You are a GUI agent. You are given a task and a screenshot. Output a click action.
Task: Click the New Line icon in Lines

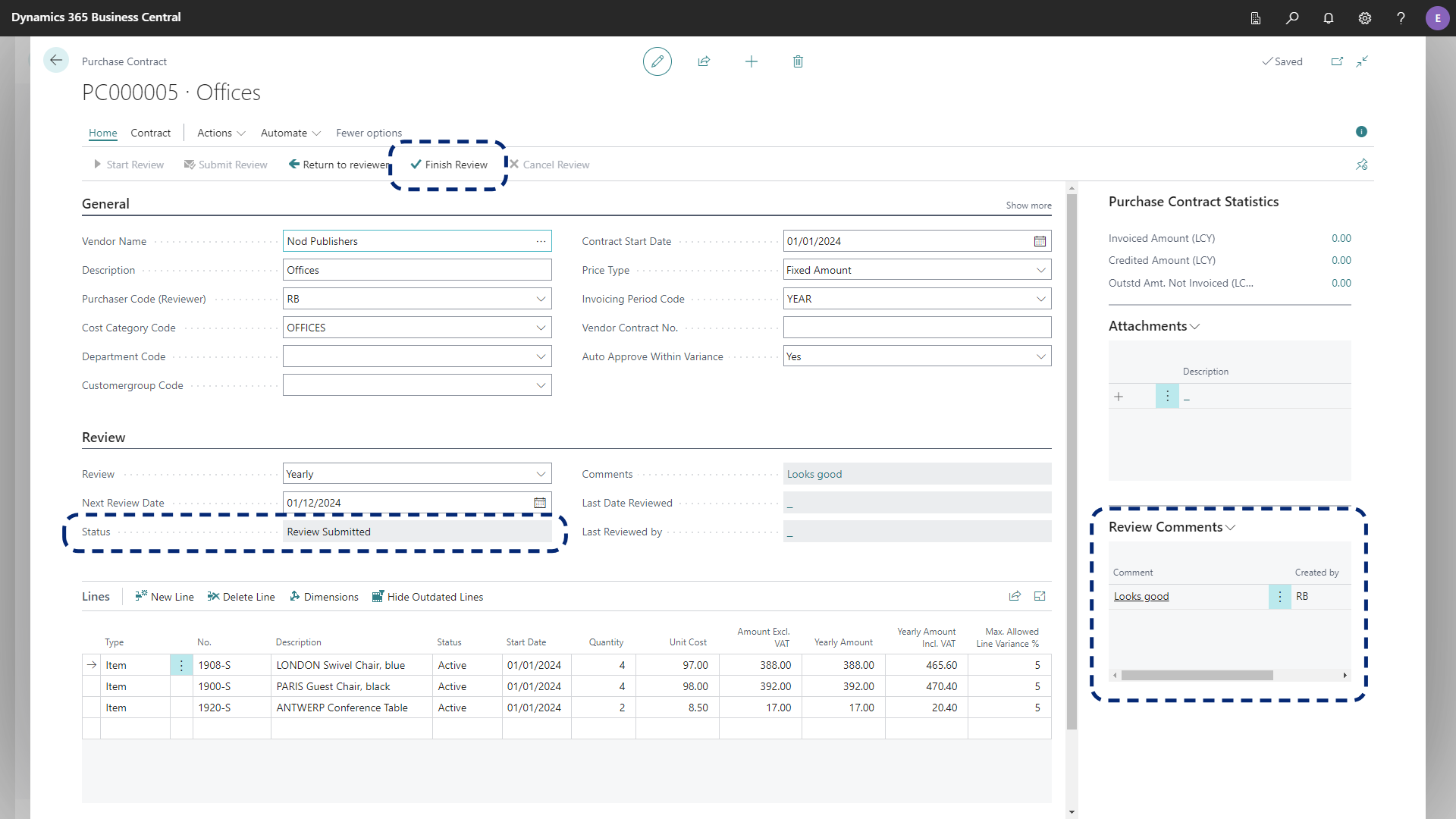pos(140,596)
